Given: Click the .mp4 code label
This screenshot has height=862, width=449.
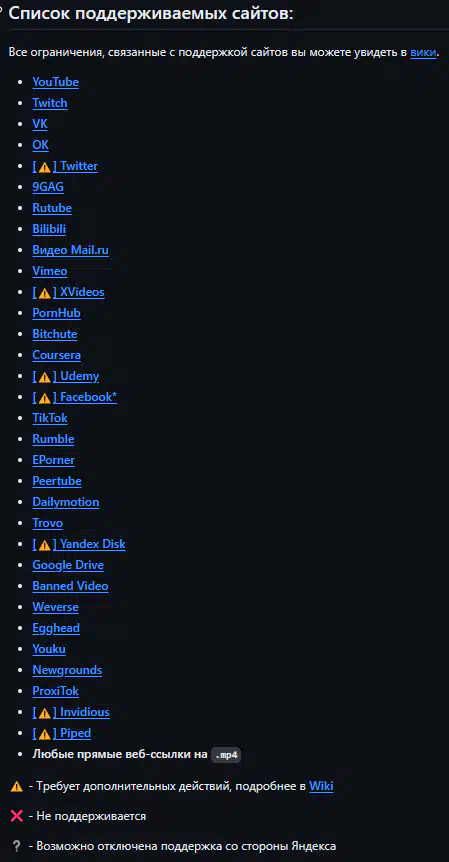Looking at the screenshot, I should coord(226,755).
